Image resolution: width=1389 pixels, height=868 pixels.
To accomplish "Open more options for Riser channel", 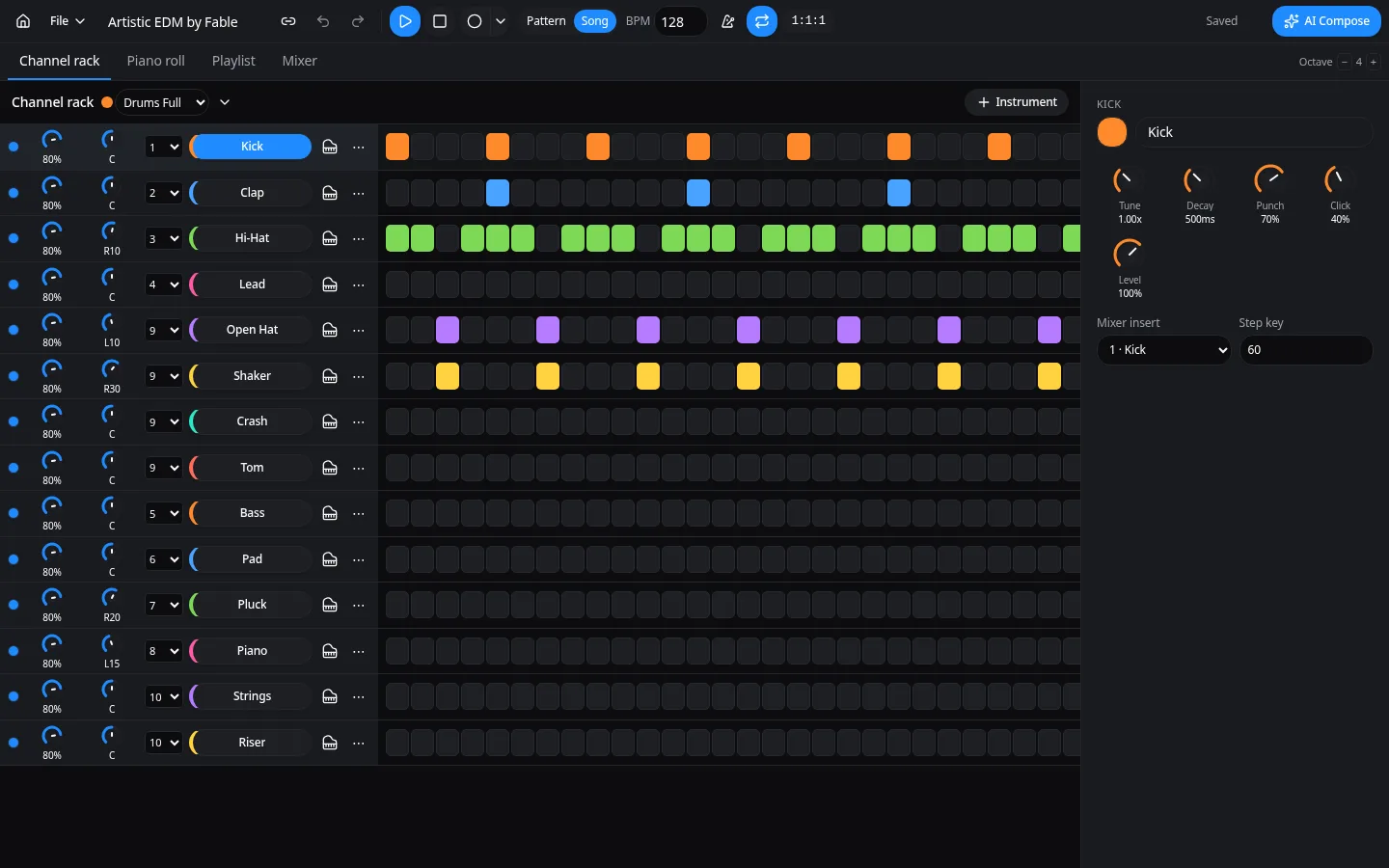I will (359, 743).
